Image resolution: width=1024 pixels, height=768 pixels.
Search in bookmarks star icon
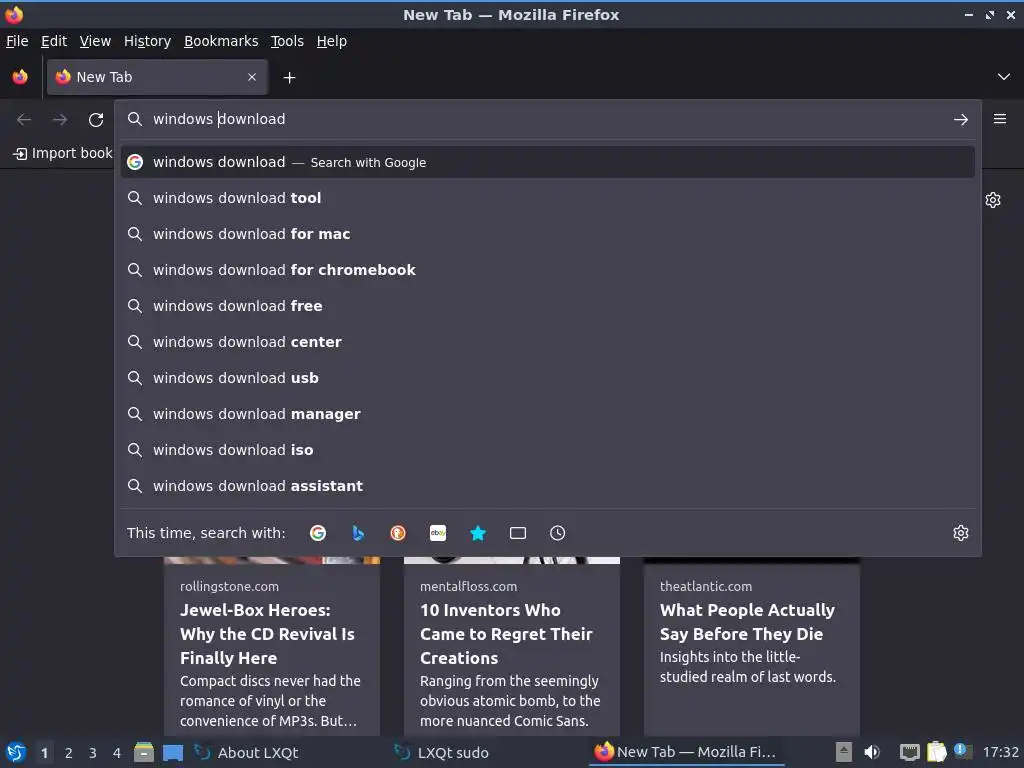coord(478,533)
